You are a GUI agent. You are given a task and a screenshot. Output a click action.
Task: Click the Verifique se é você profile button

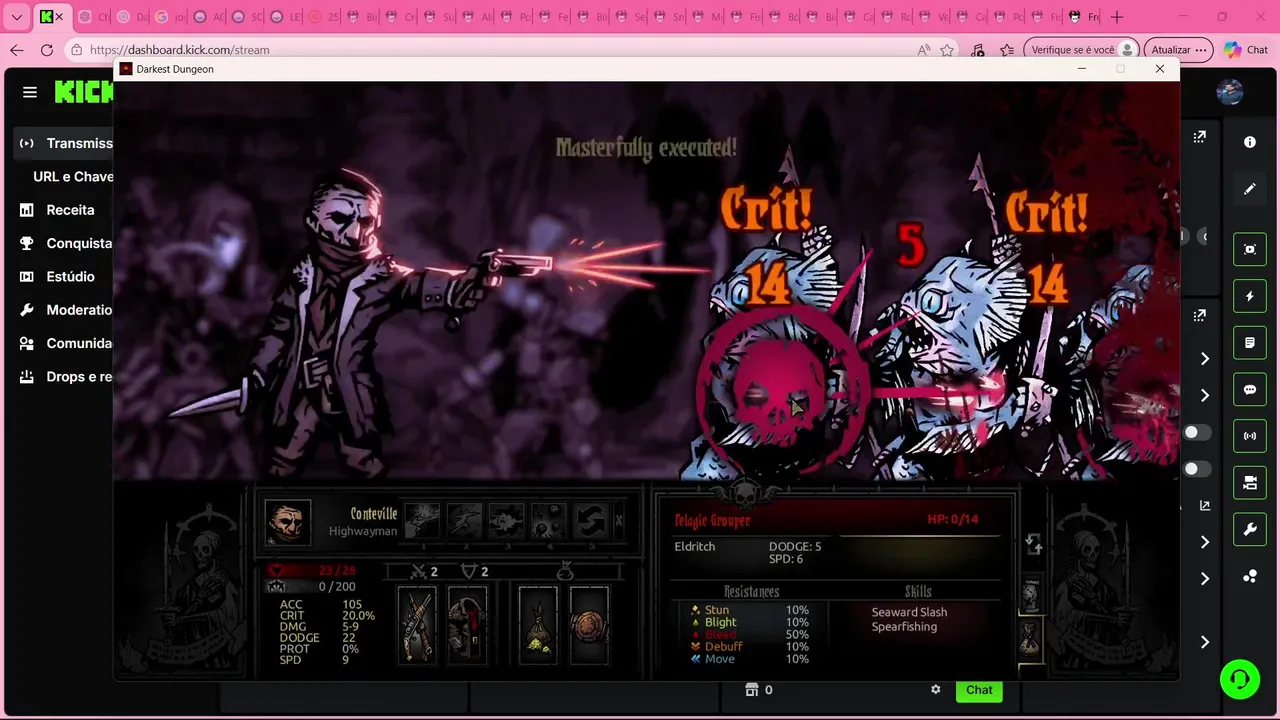click(1082, 50)
